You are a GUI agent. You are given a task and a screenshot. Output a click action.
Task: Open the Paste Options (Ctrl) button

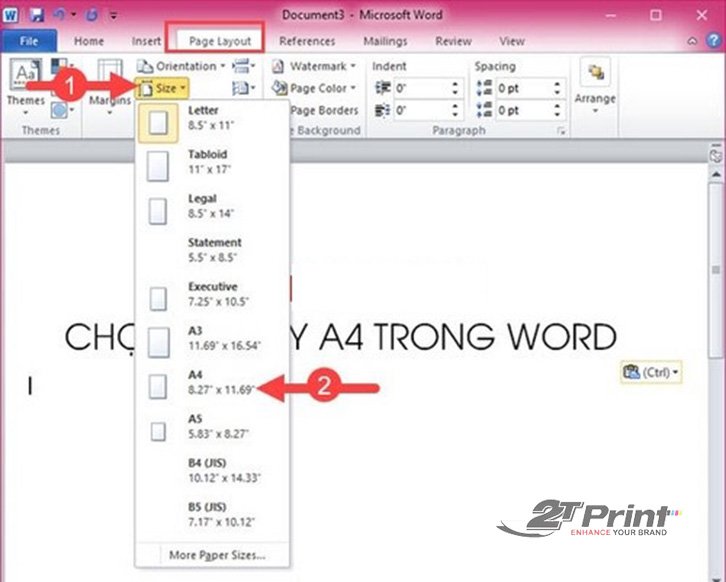[651, 372]
